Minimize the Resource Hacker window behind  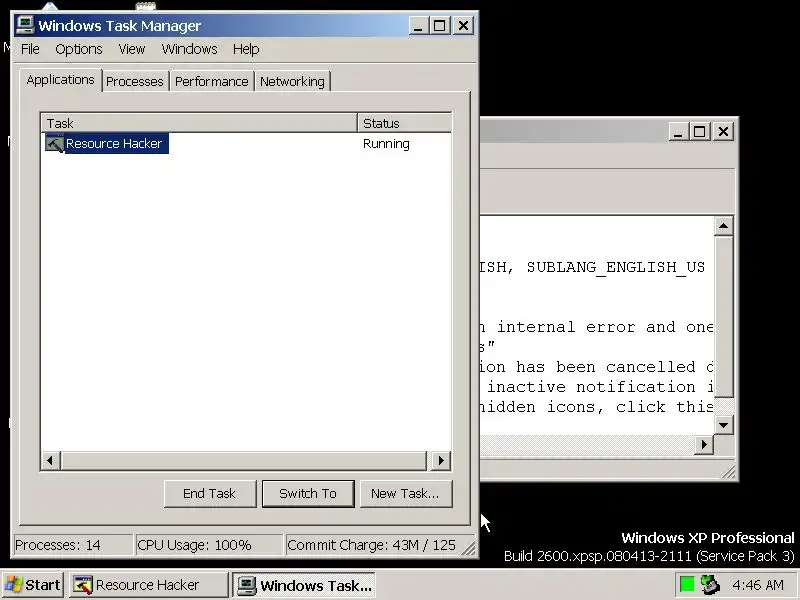678,132
